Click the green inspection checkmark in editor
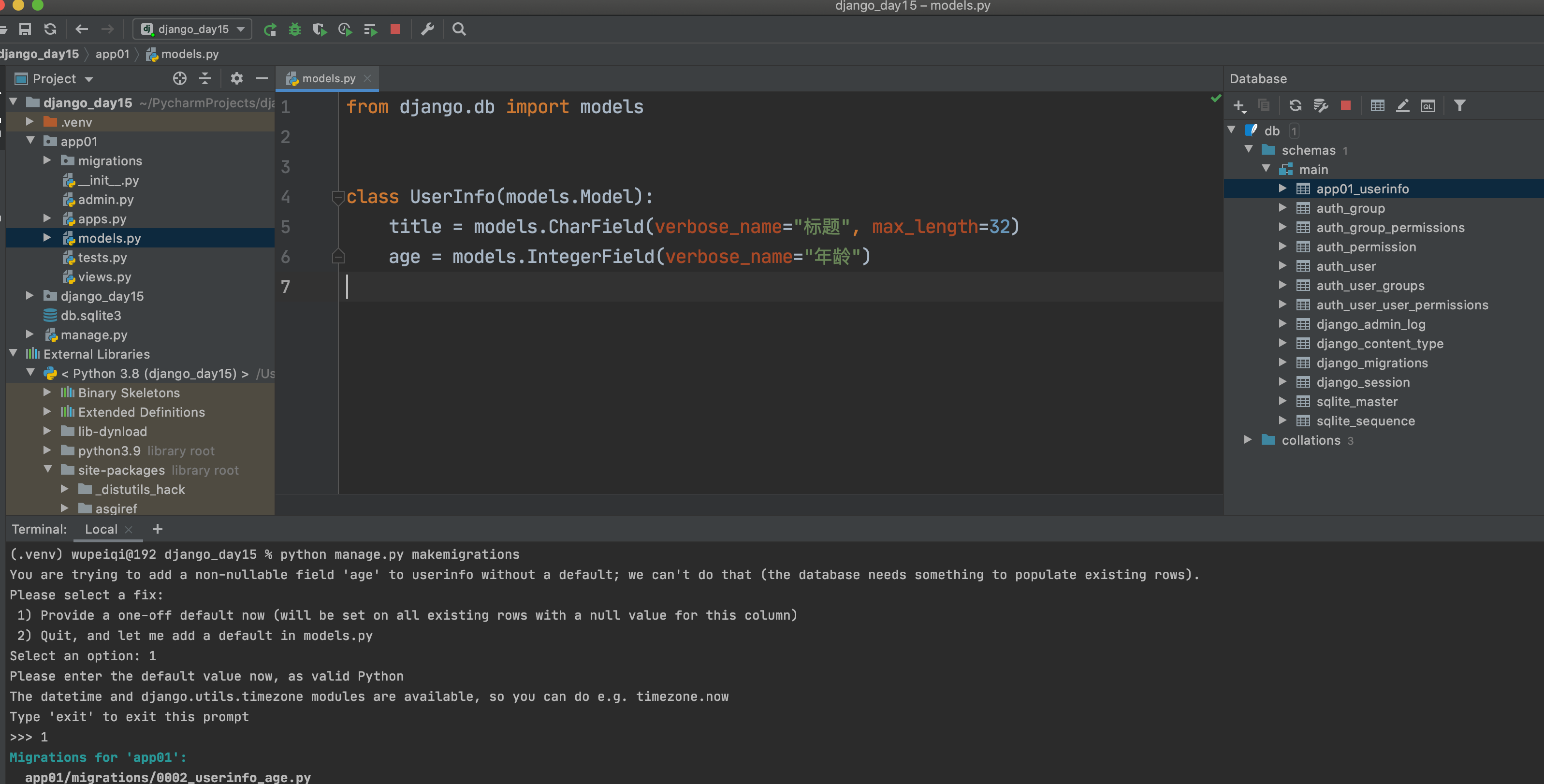This screenshot has height=784, width=1544. (x=1216, y=98)
